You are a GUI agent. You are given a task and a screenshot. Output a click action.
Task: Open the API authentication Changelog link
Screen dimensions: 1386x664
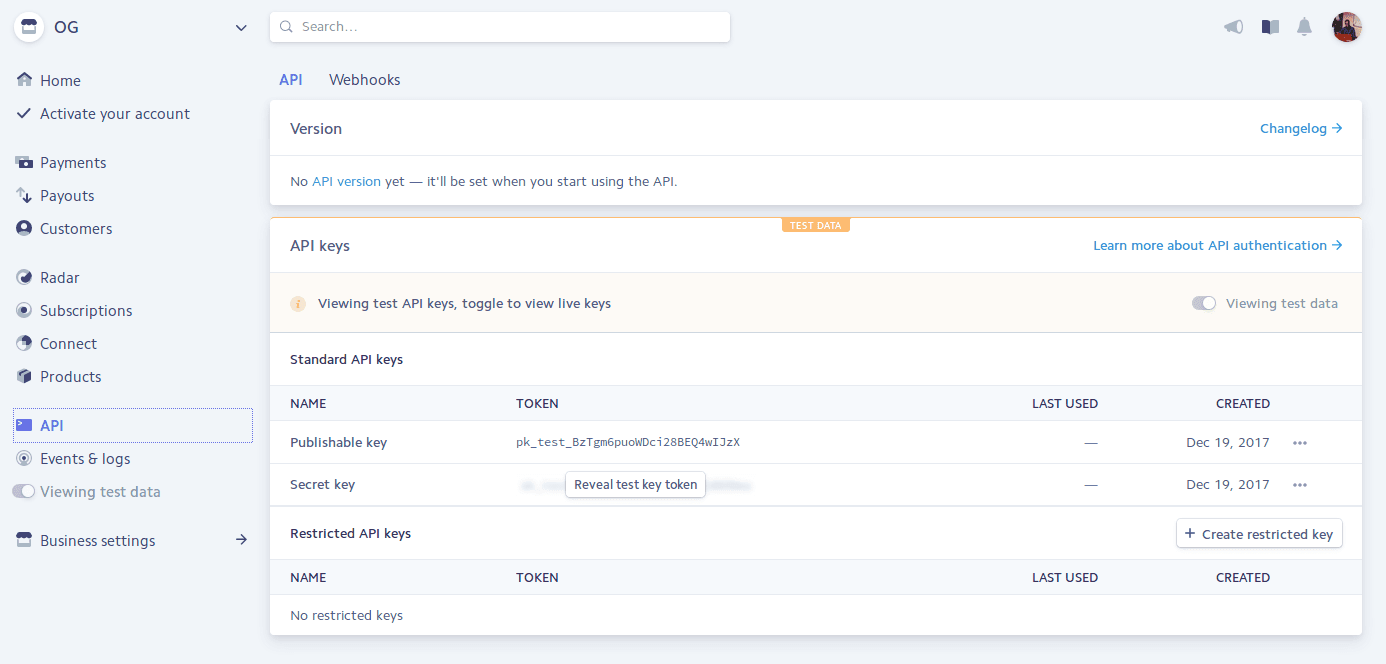coord(1293,128)
